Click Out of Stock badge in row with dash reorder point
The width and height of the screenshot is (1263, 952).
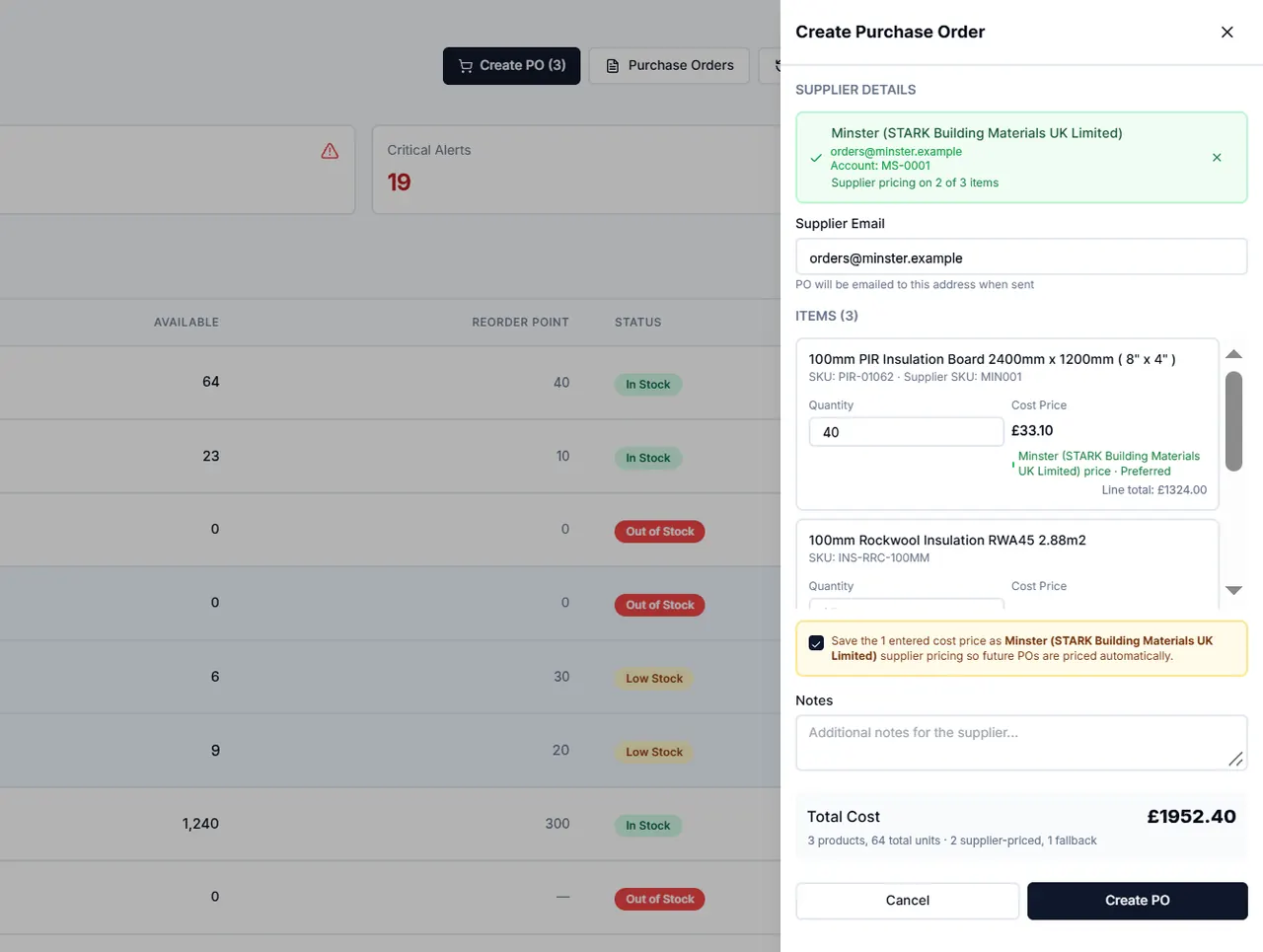[x=660, y=899]
